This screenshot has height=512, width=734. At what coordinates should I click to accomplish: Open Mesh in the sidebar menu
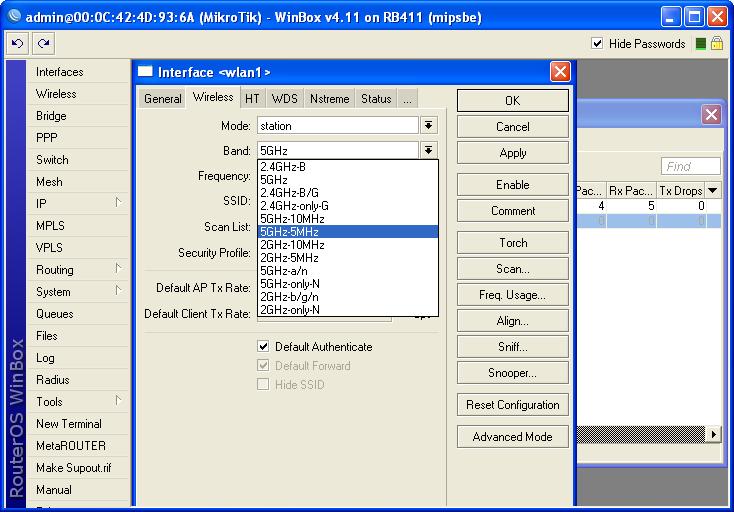coord(78,182)
